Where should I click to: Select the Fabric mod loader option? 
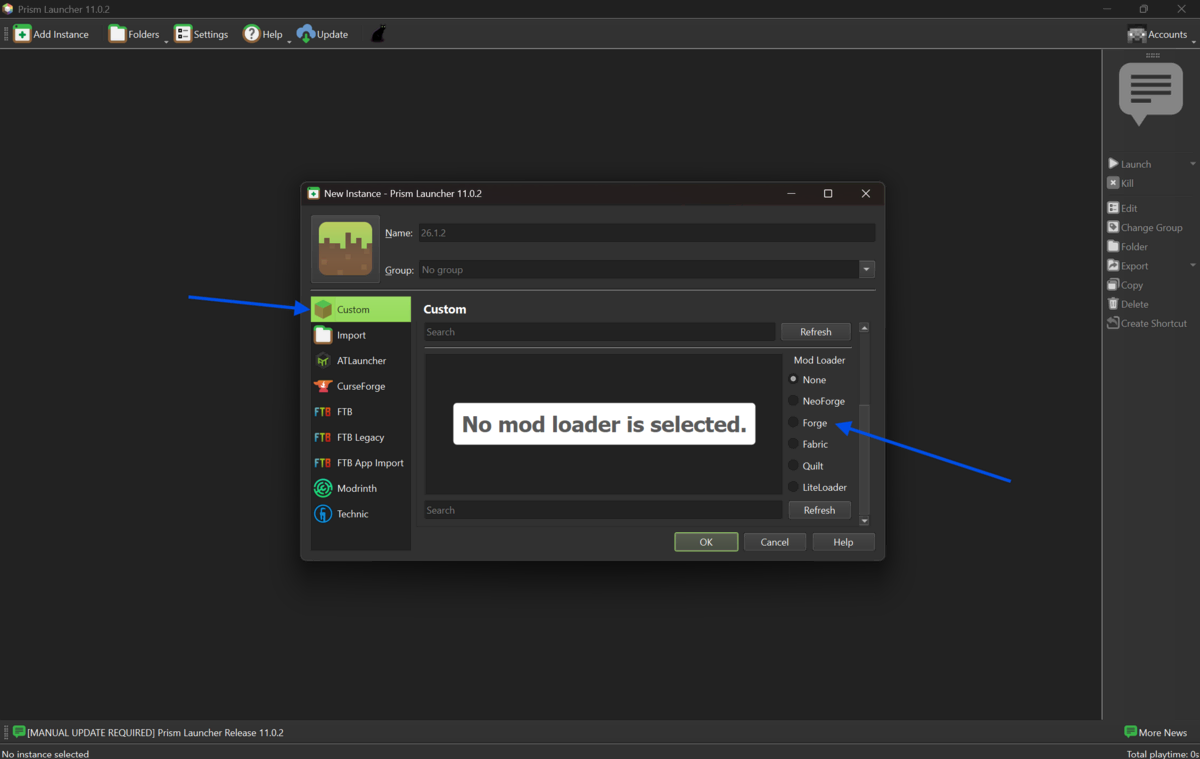click(x=794, y=444)
